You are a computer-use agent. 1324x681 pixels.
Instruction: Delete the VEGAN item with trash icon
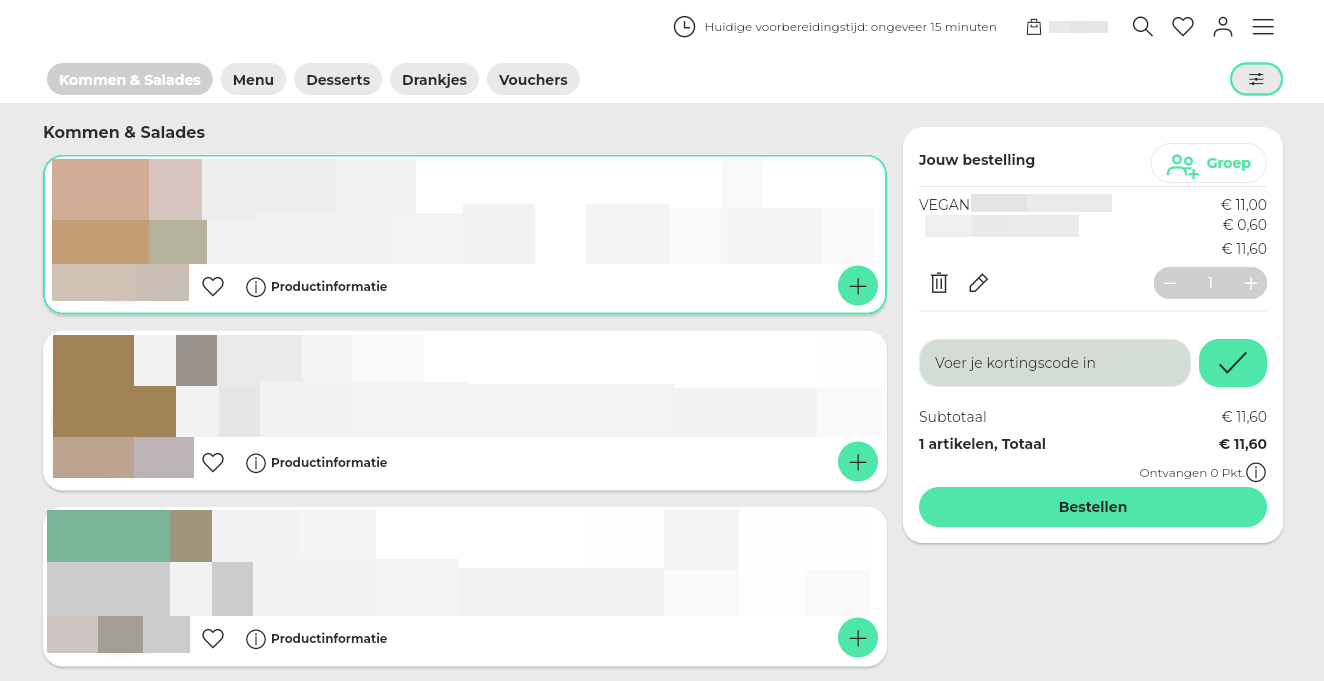(938, 283)
